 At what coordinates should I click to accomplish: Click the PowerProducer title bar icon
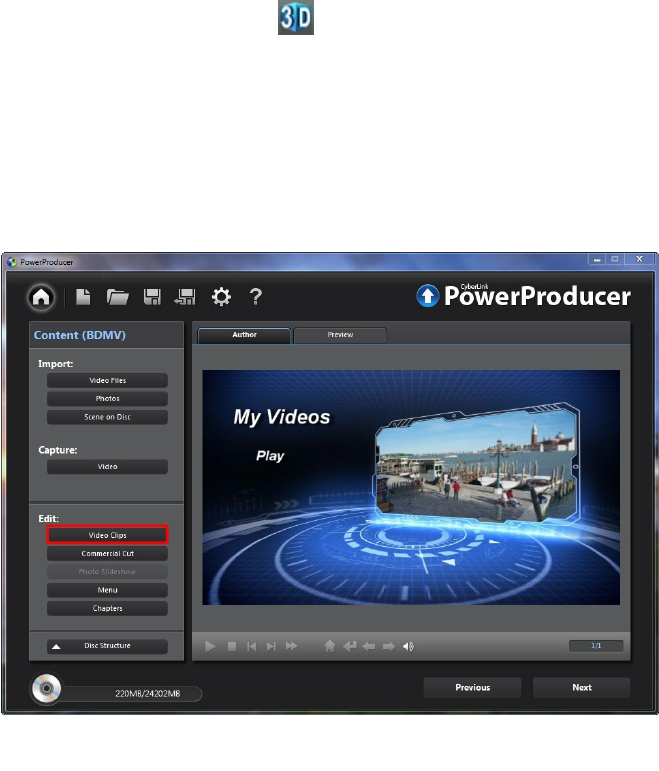pos(12,262)
